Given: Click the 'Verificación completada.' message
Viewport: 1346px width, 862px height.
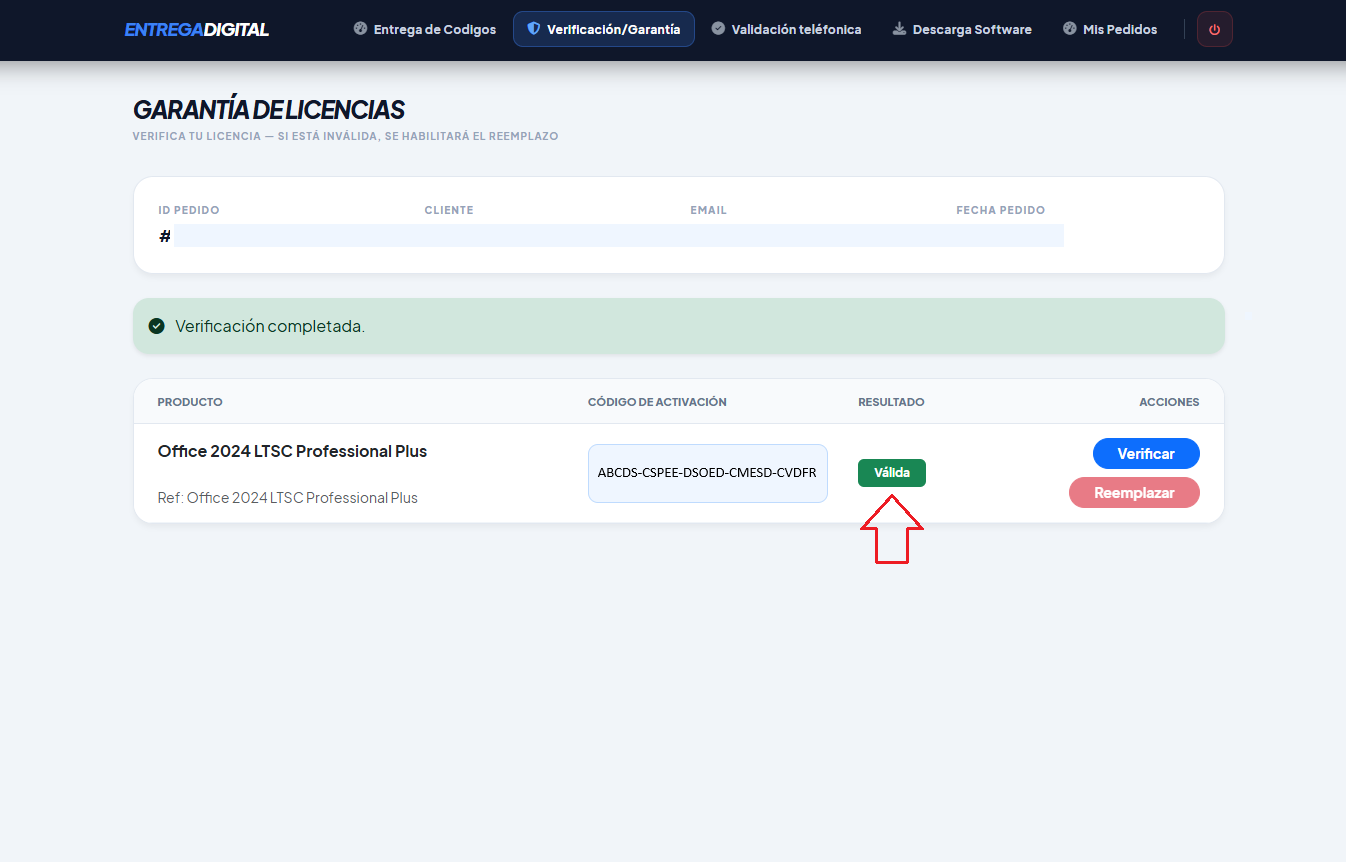Looking at the screenshot, I should 270,326.
